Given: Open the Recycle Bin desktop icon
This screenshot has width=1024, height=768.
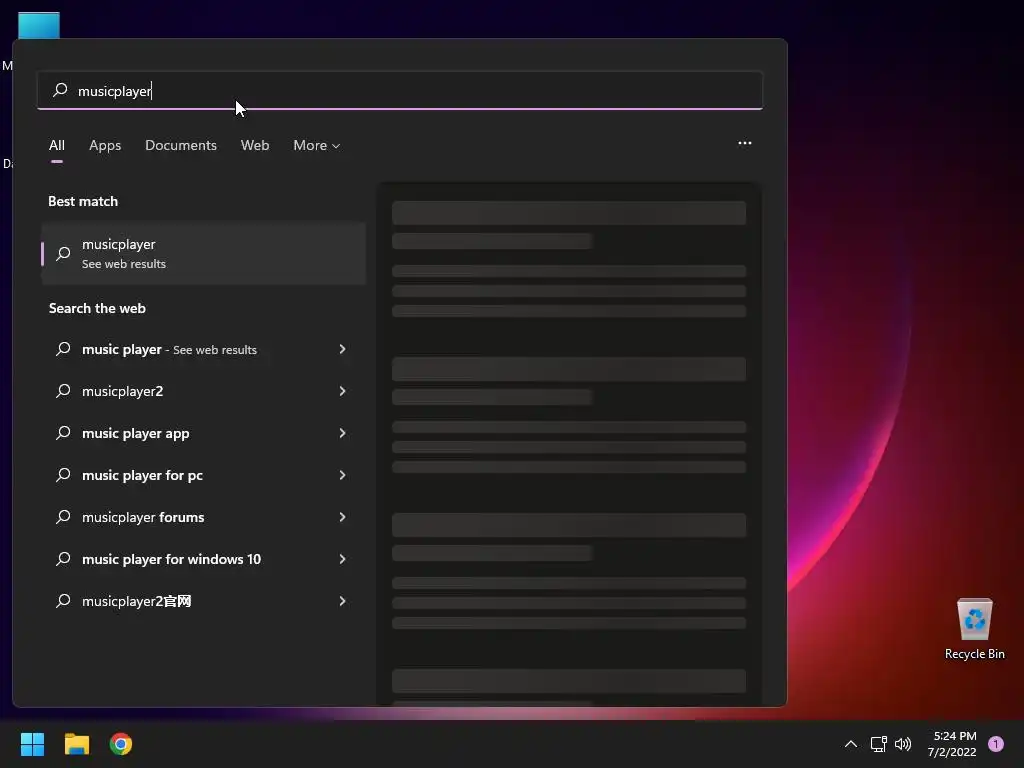Looking at the screenshot, I should (x=974, y=630).
